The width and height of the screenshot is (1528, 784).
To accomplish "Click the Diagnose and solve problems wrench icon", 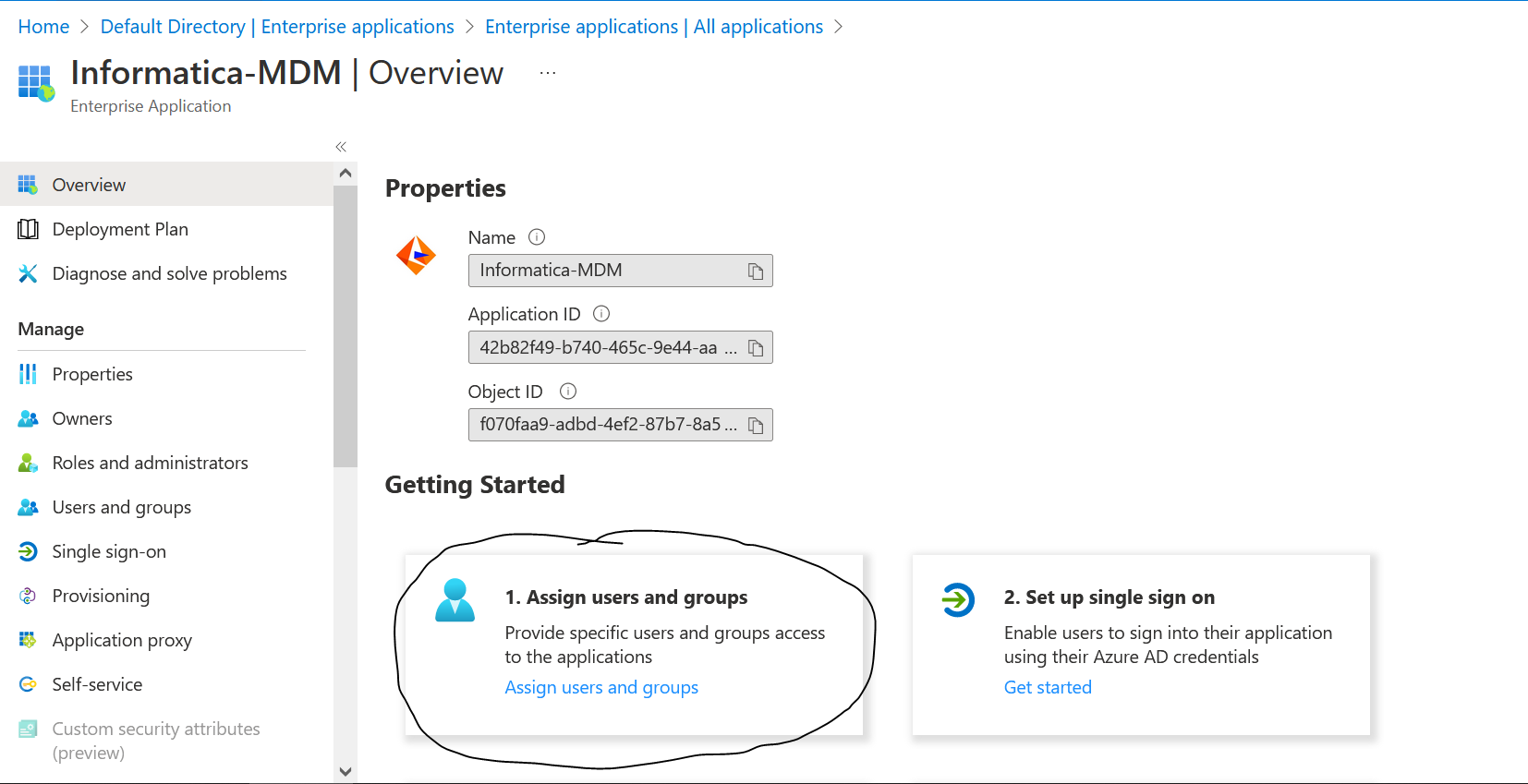I will pos(28,273).
